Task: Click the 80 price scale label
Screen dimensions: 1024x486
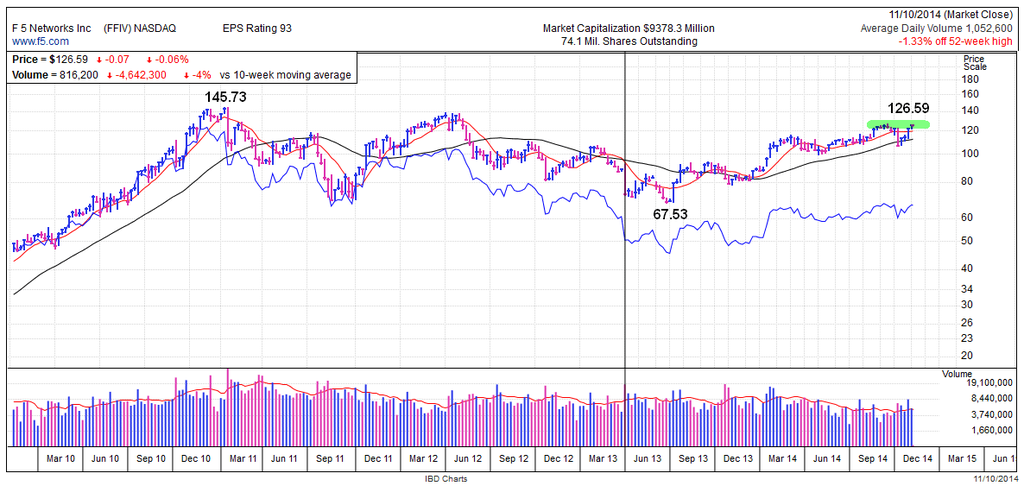Action: [969, 182]
